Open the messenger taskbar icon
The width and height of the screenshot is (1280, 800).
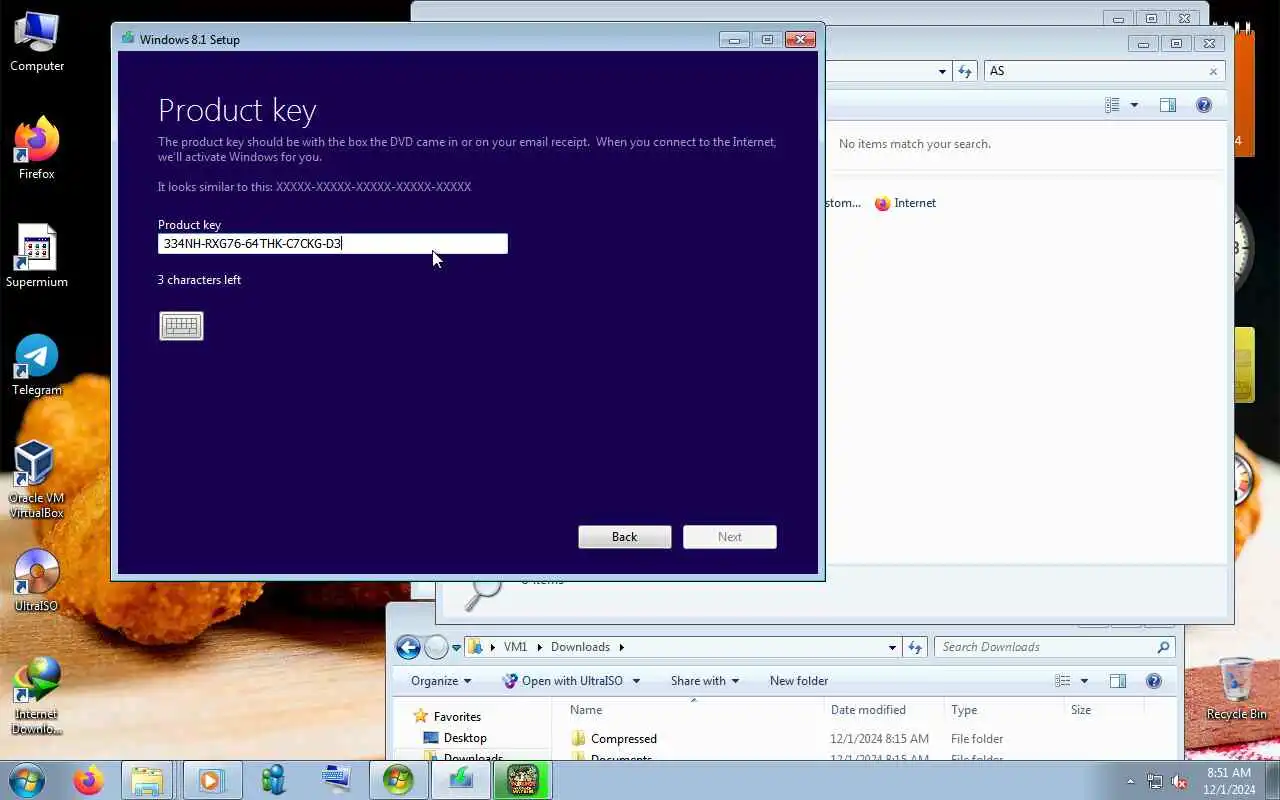click(274, 780)
